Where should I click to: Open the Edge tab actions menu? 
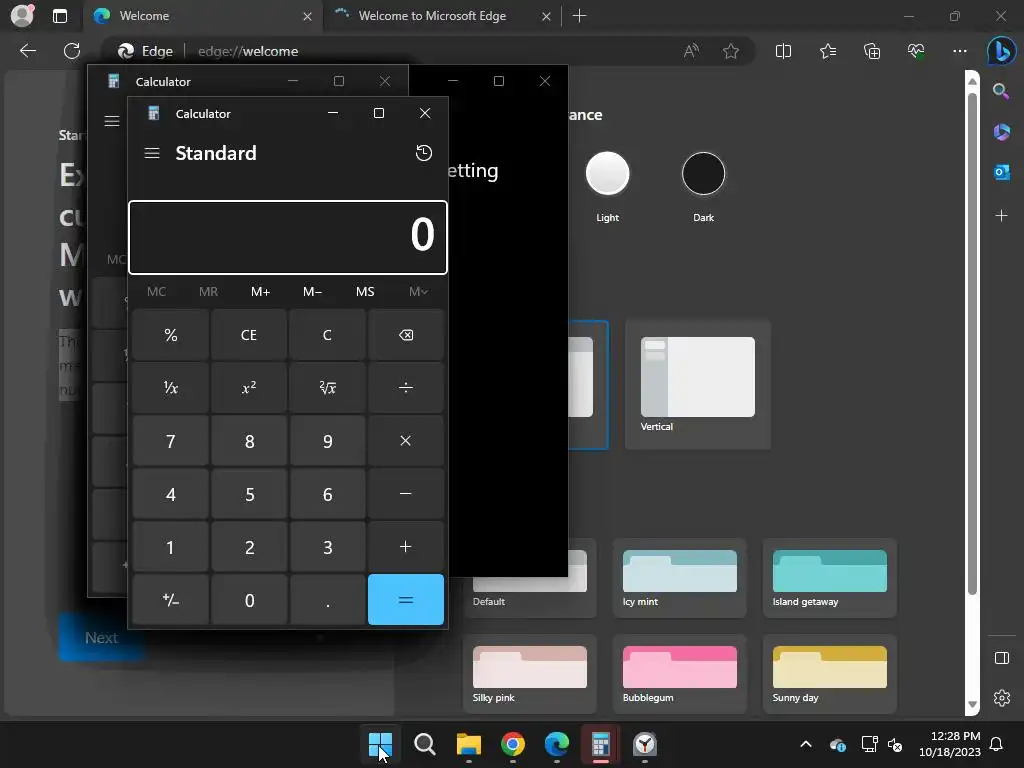[x=60, y=16]
